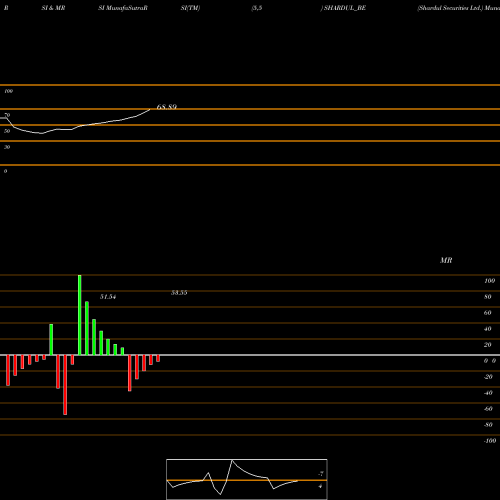Select the SHARDUL_BE header text
500x500 pixels.
[x=345, y=8]
